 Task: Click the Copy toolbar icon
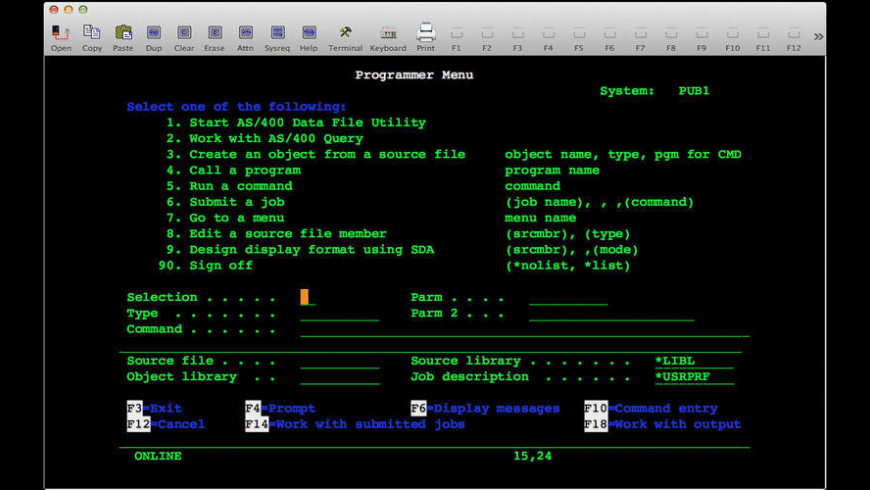92,37
